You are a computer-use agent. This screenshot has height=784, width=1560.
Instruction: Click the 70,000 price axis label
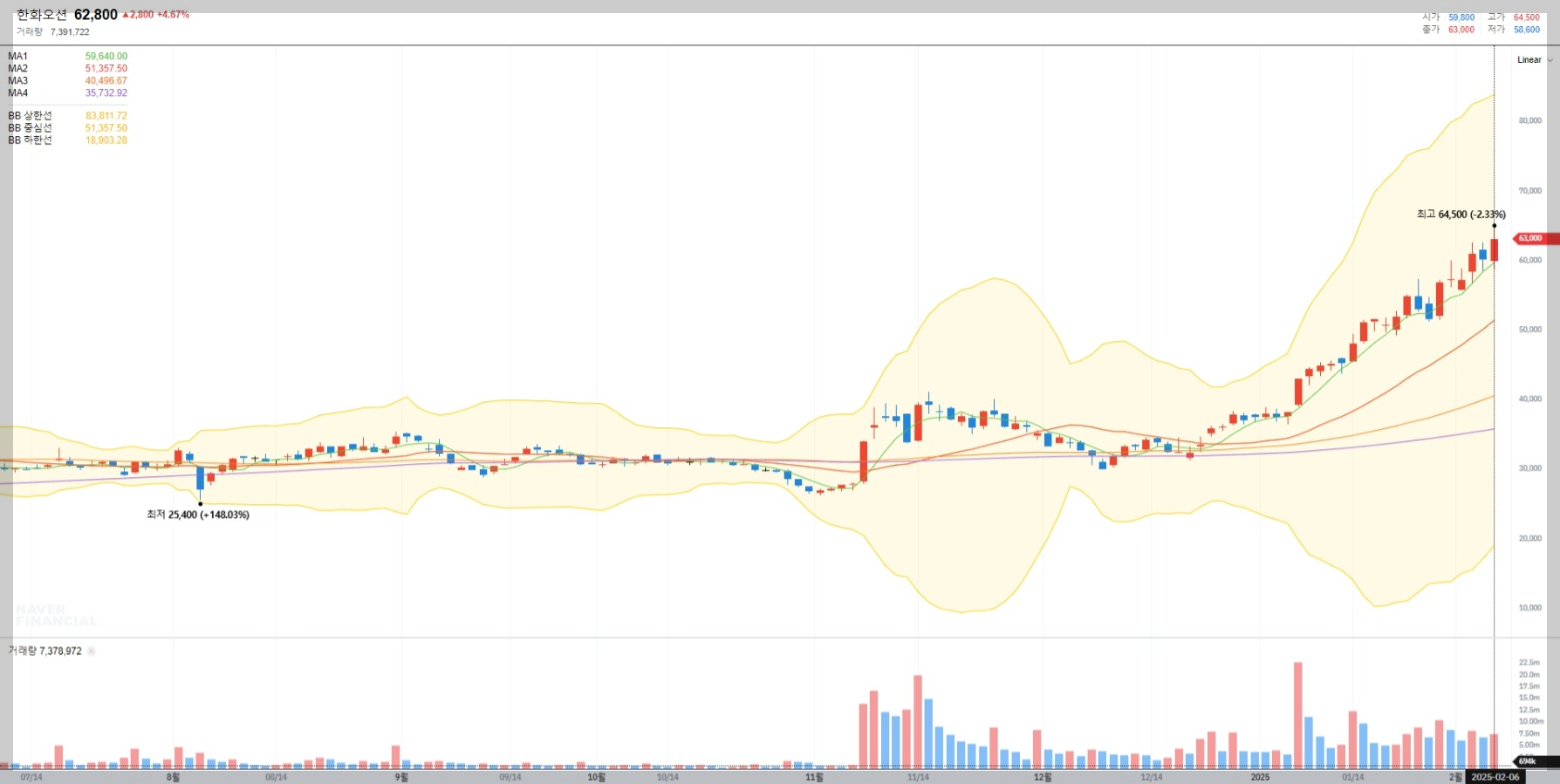1530,191
